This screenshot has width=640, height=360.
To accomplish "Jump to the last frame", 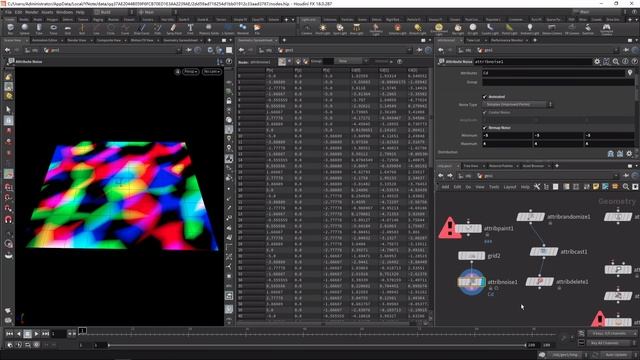I will coord(45,334).
